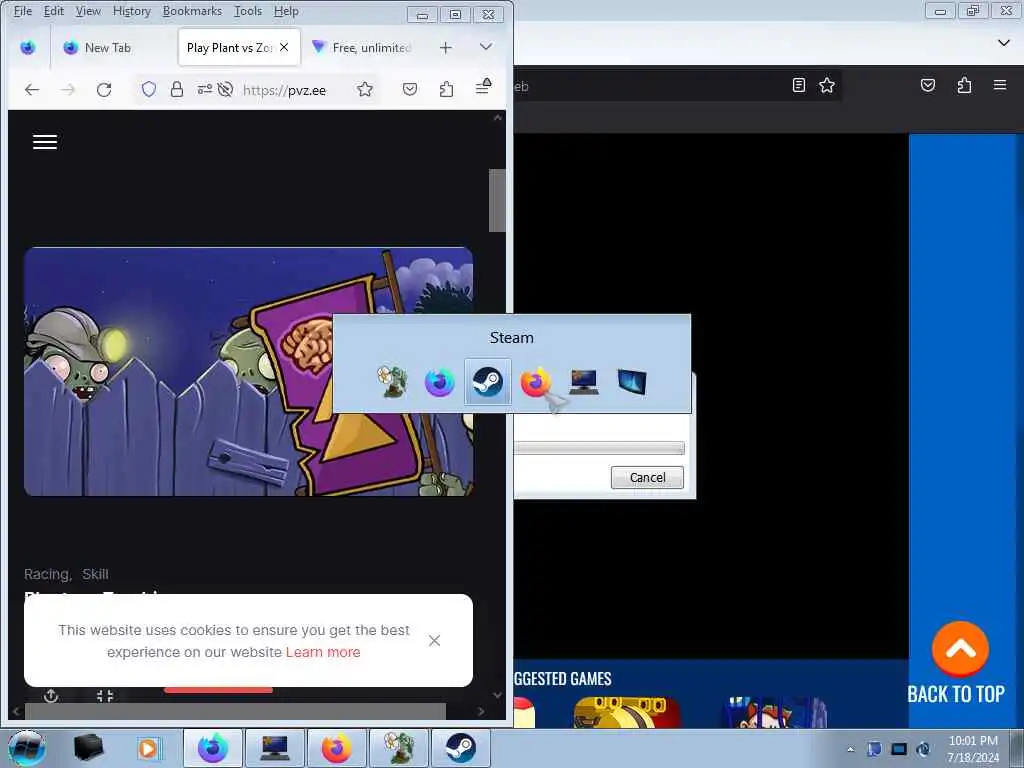Viewport: 1024px width, 768px height.
Task: Click the exit fullscreen icon below the cookie banner
Action: point(105,696)
